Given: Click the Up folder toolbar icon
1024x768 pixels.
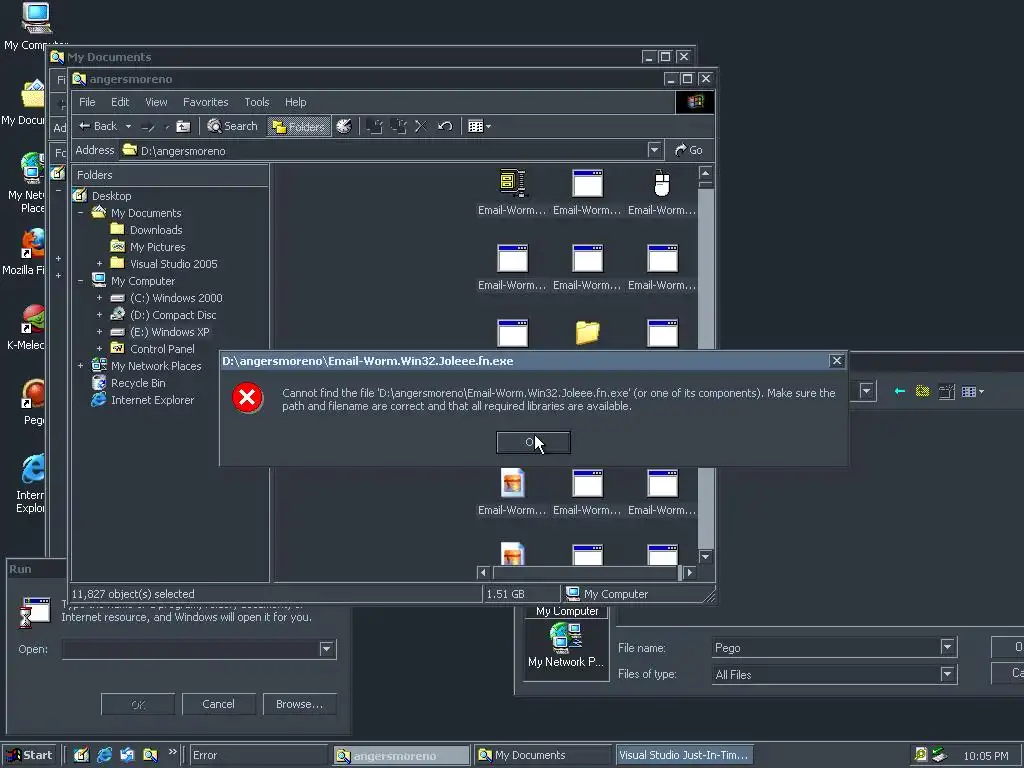Looking at the screenshot, I should click(184, 126).
